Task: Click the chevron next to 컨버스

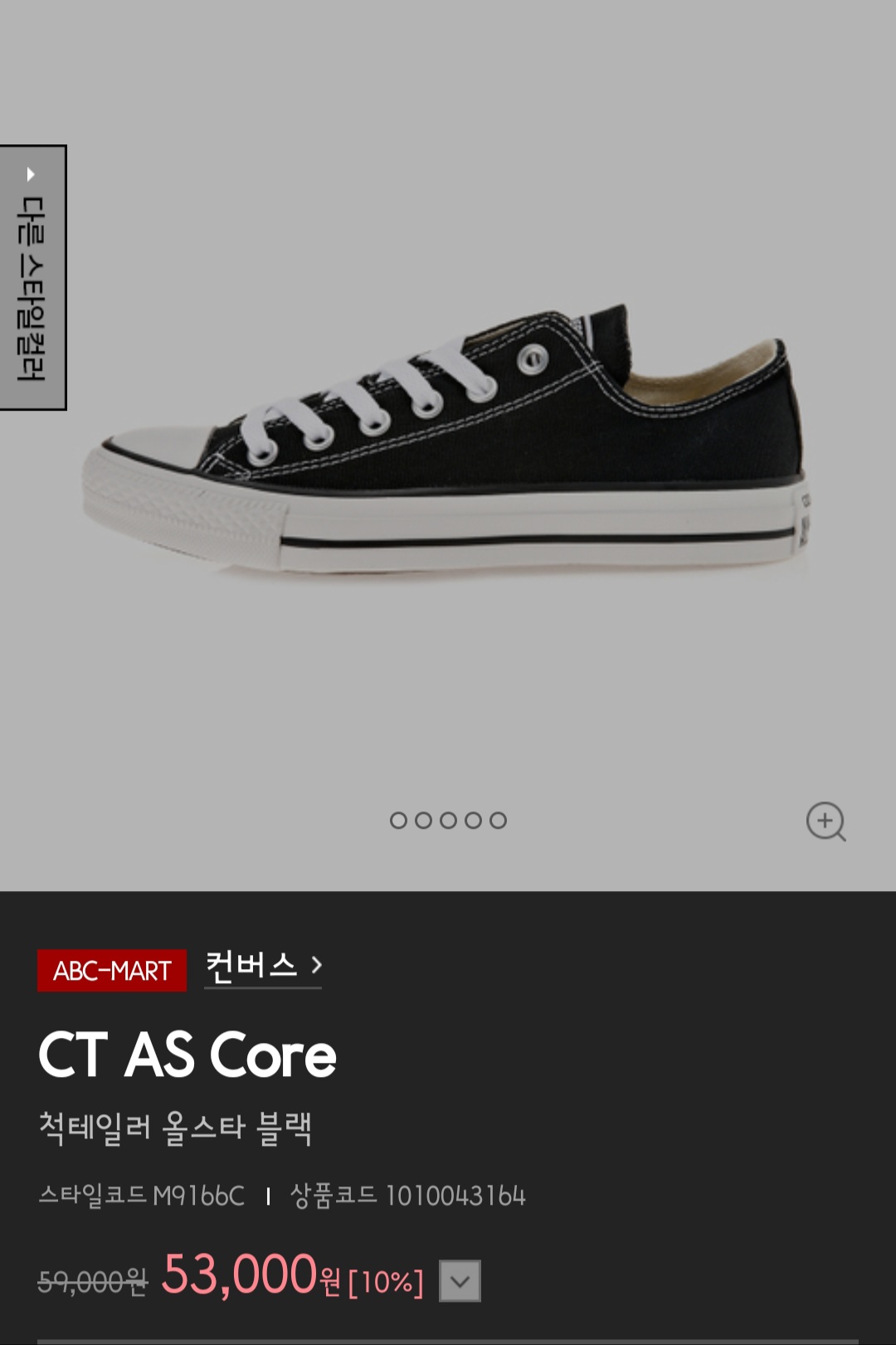Action: click(316, 965)
